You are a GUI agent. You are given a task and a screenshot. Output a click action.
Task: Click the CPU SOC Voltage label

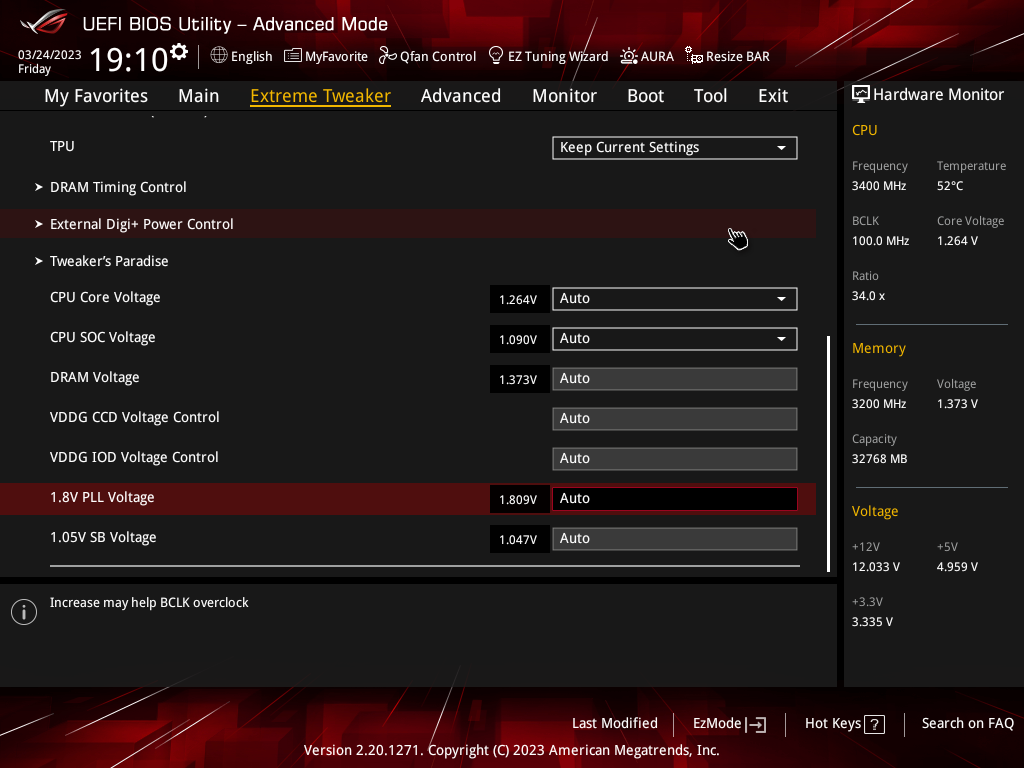(x=103, y=338)
